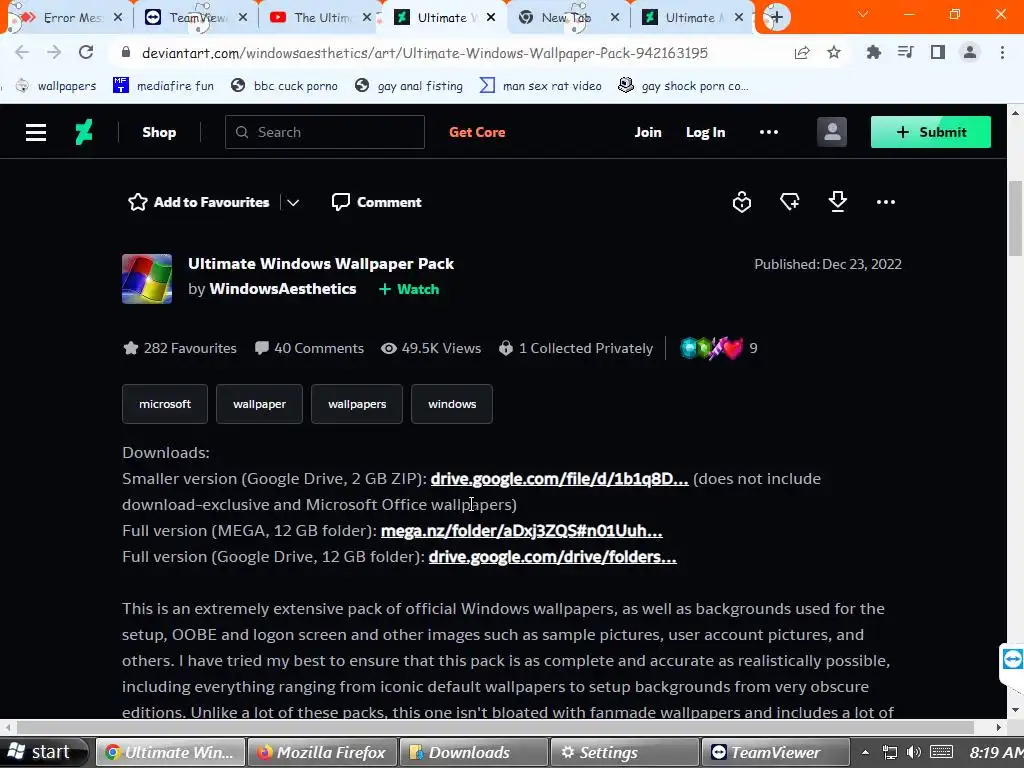
Task: Click the green Submit button
Action: point(931,132)
